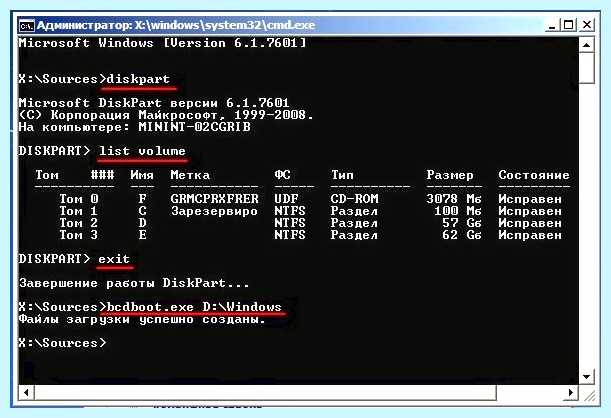Click the 'exit' command text

point(114,259)
